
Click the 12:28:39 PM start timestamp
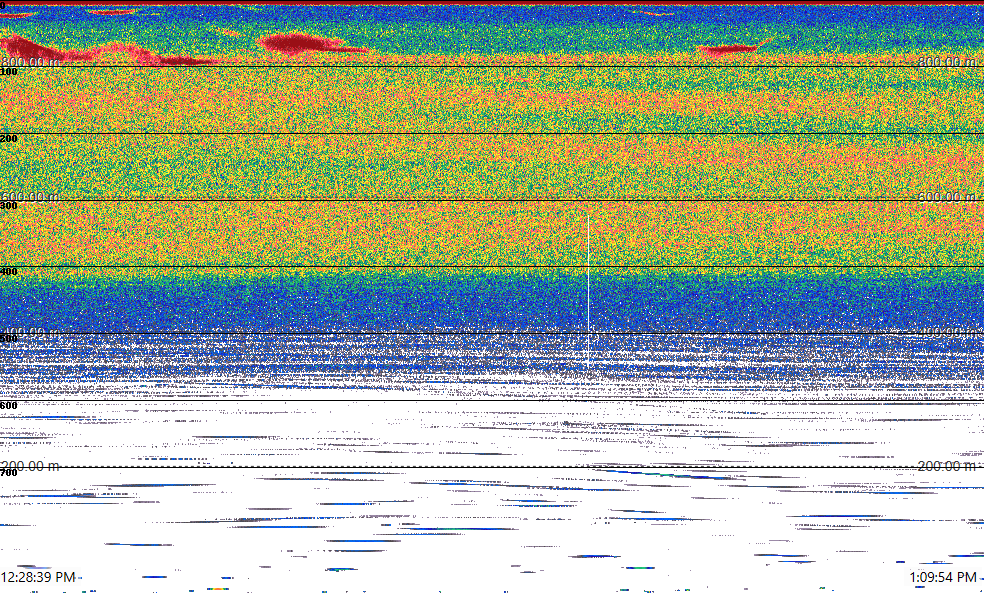38,577
